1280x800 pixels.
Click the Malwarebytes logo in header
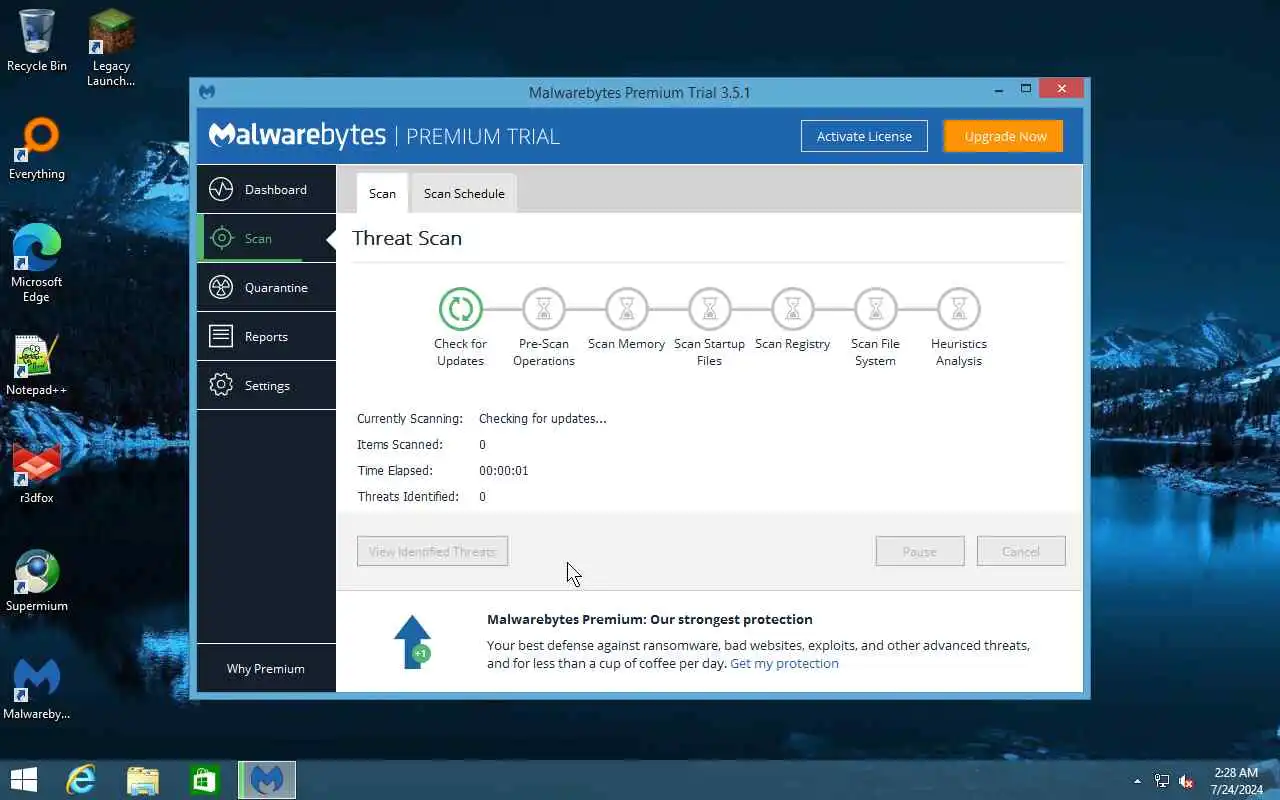(x=297, y=136)
